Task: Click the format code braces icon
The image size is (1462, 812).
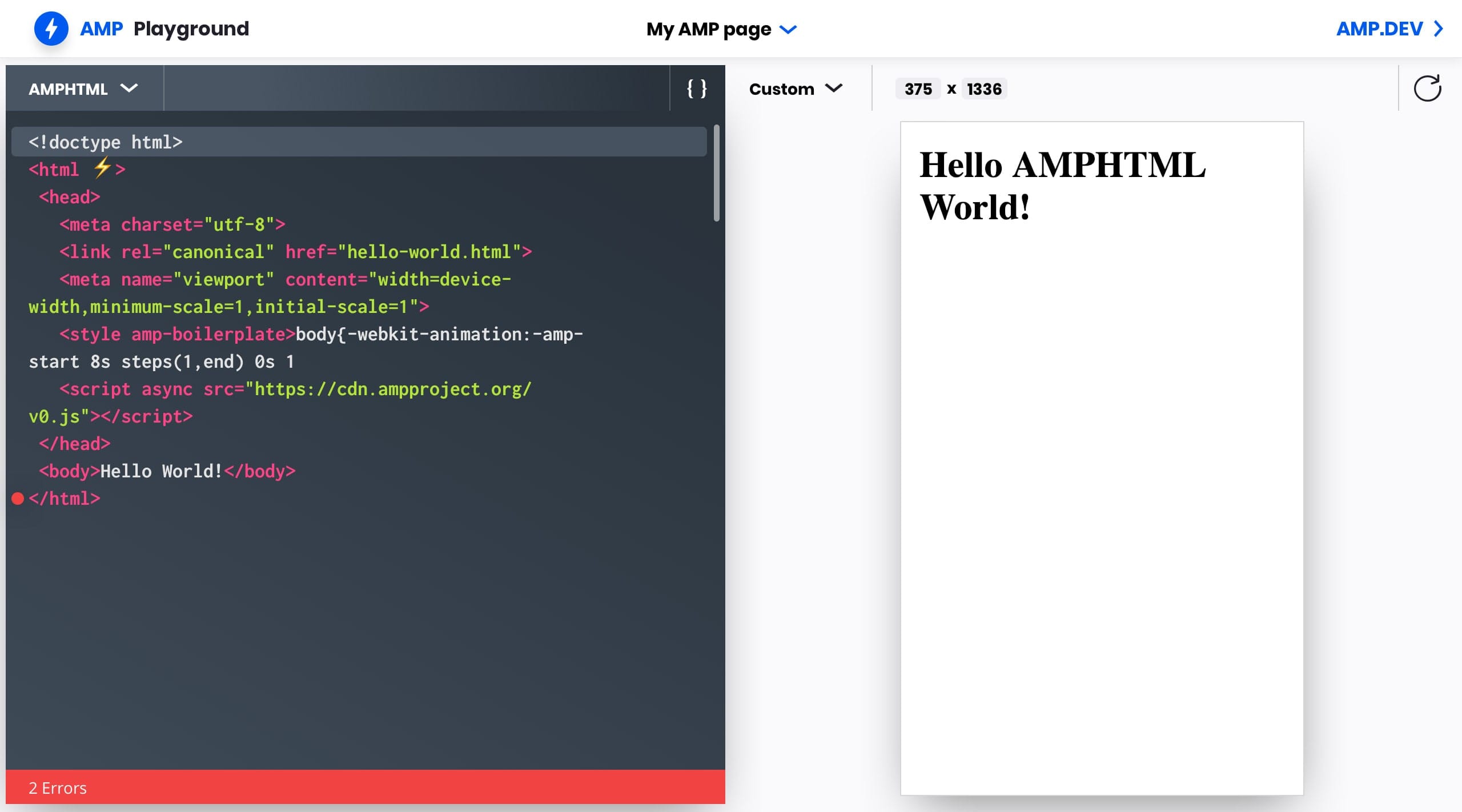Action: pos(697,89)
